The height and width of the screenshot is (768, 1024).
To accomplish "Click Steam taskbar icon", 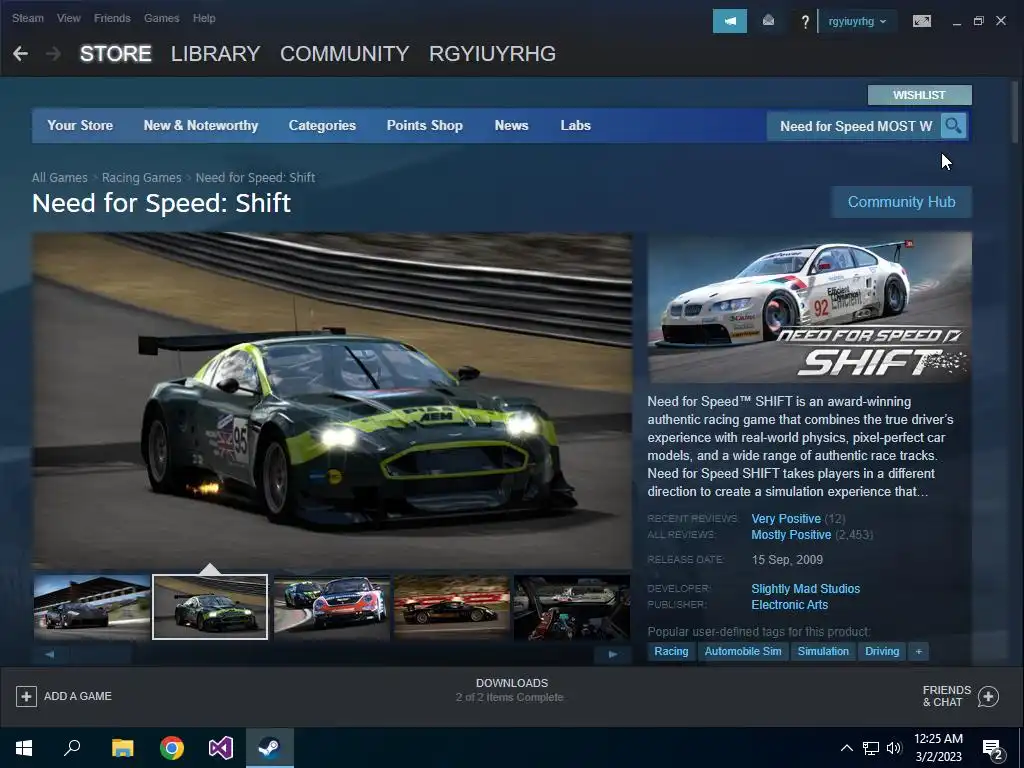I will click(270, 748).
